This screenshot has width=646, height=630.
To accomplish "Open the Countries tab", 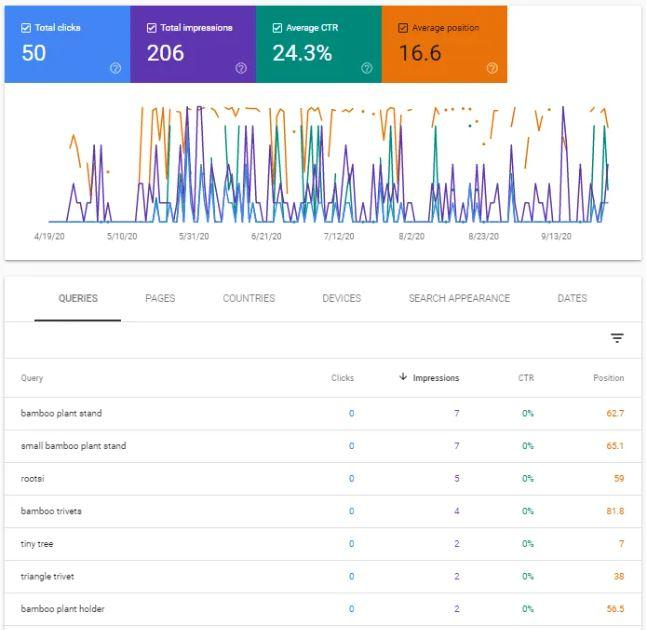I will click(248, 298).
